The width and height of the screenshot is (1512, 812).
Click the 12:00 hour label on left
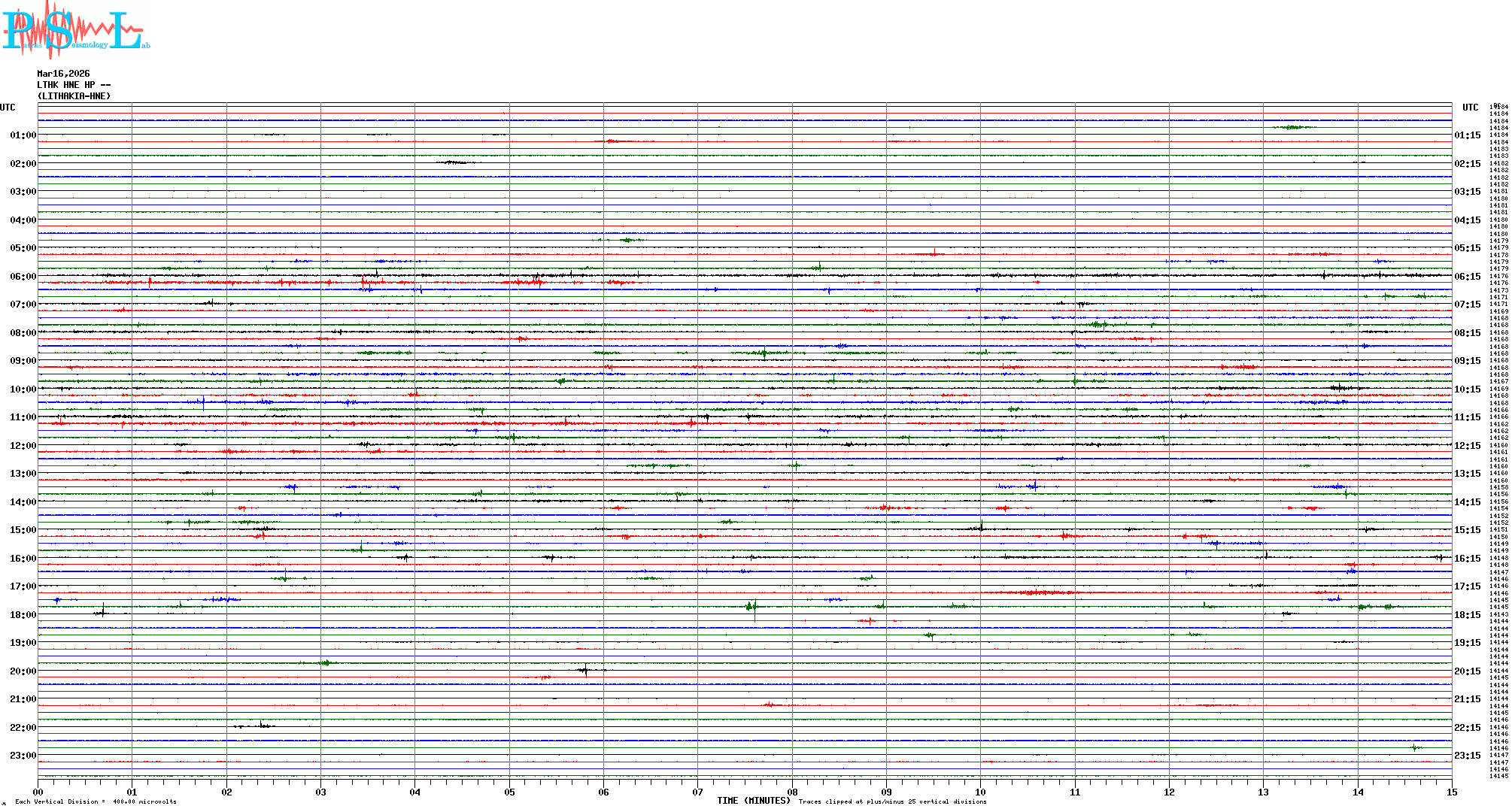click(x=23, y=446)
